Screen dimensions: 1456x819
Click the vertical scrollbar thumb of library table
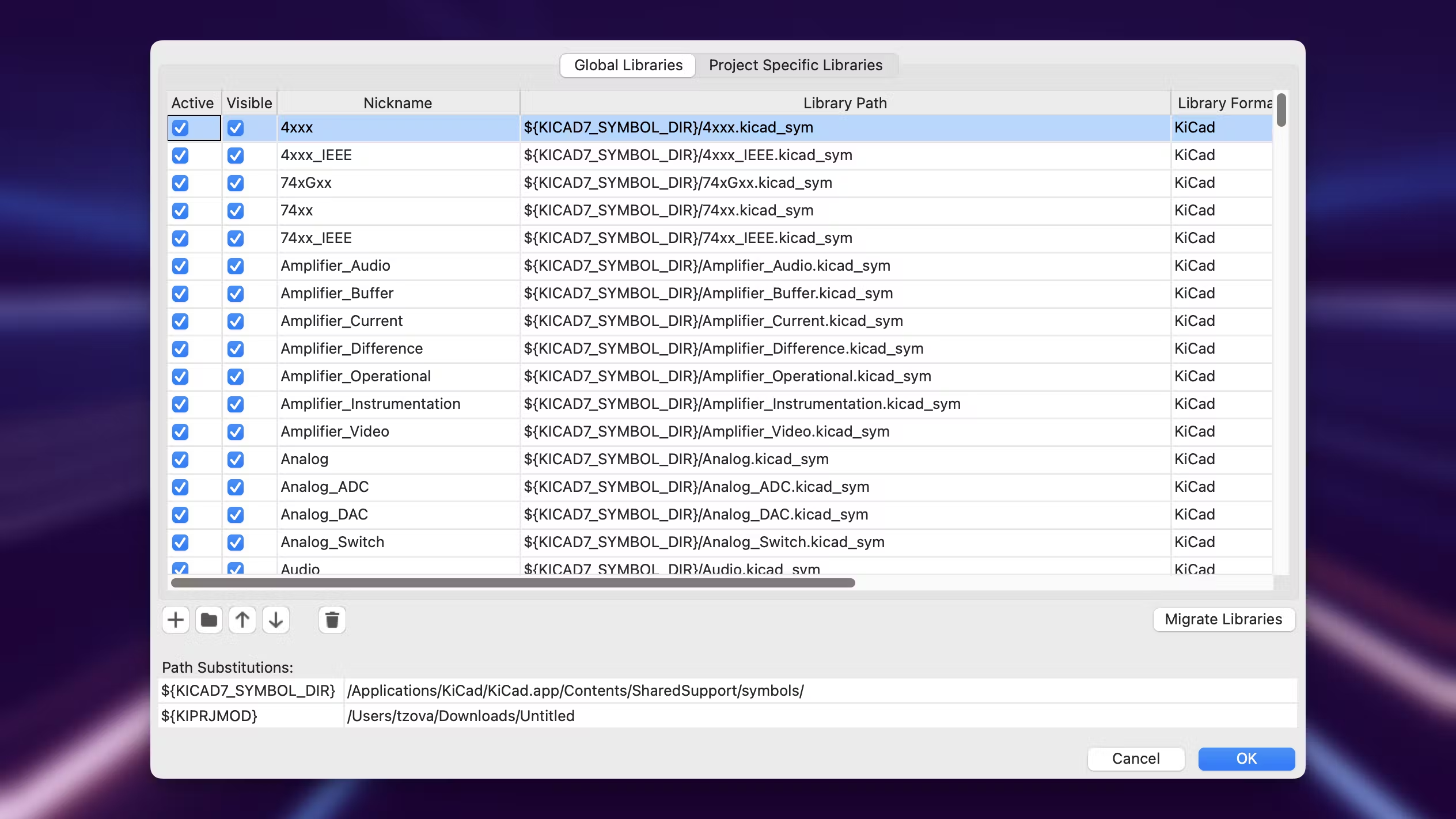tap(1281, 109)
